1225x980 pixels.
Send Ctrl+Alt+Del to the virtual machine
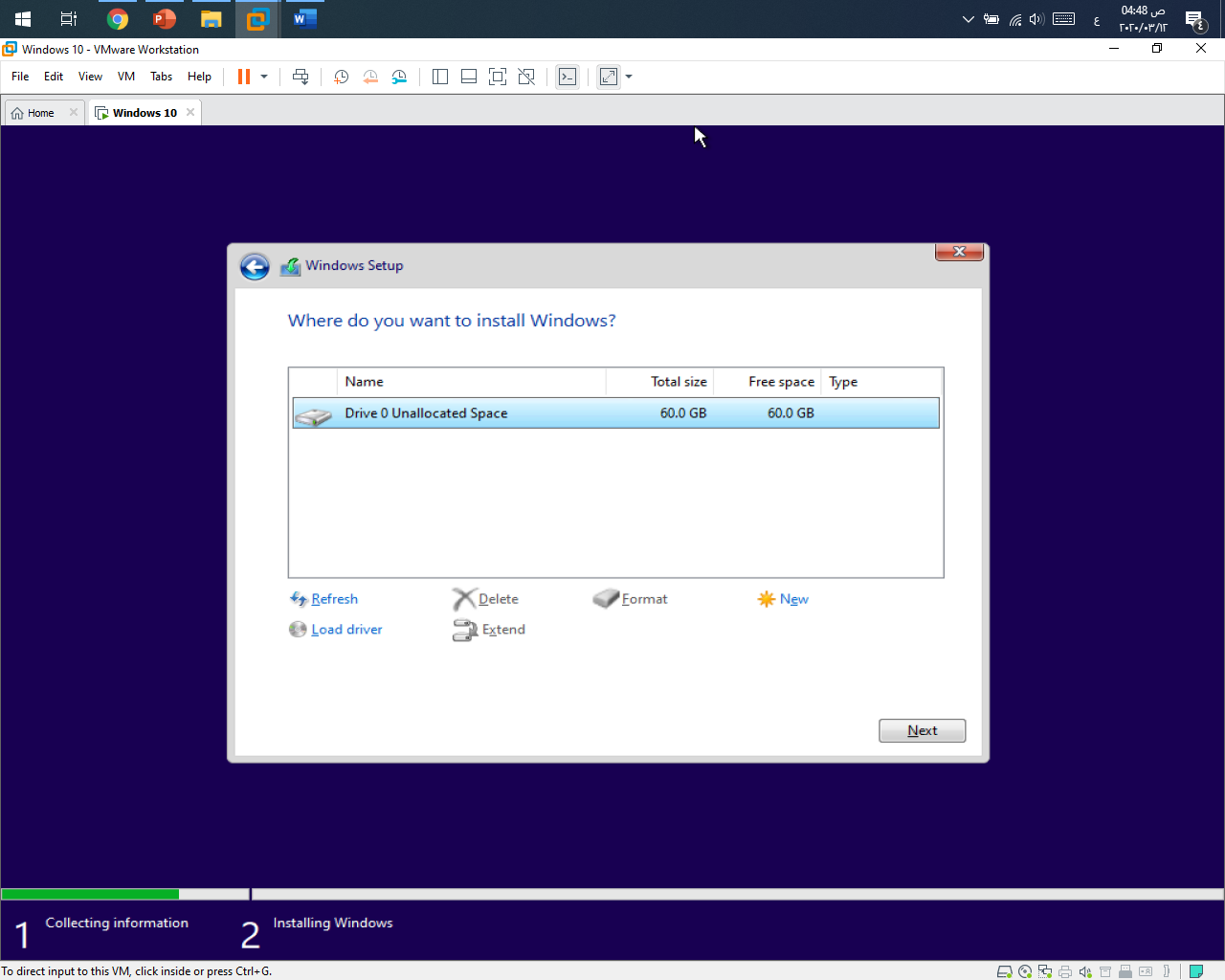click(301, 77)
